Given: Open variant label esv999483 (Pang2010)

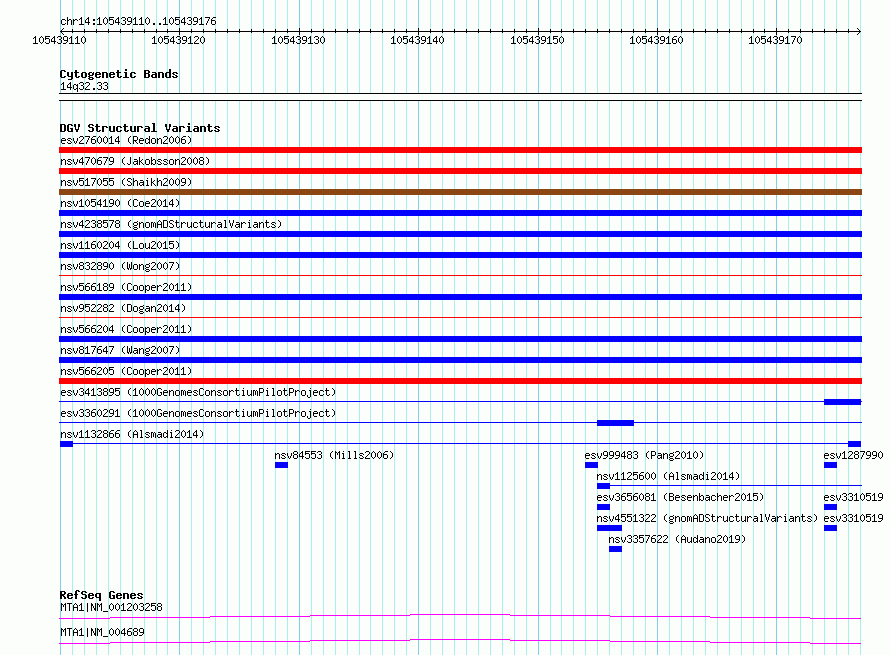Looking at the screenshot, I should click(644, 455).
